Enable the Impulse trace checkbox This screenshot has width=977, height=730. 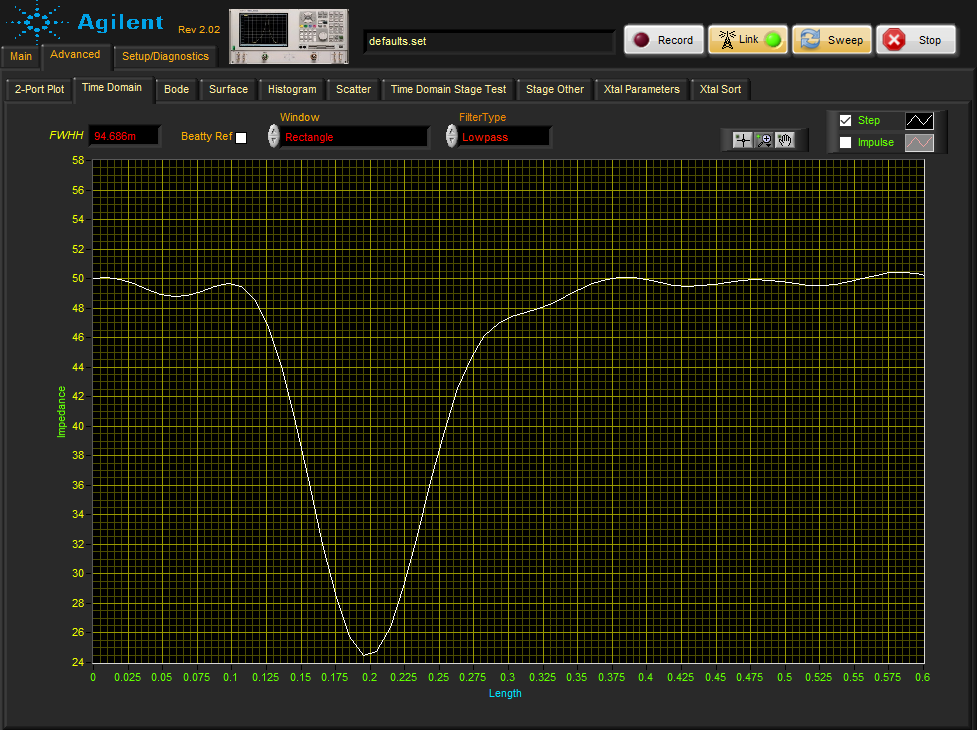(845, 143)
